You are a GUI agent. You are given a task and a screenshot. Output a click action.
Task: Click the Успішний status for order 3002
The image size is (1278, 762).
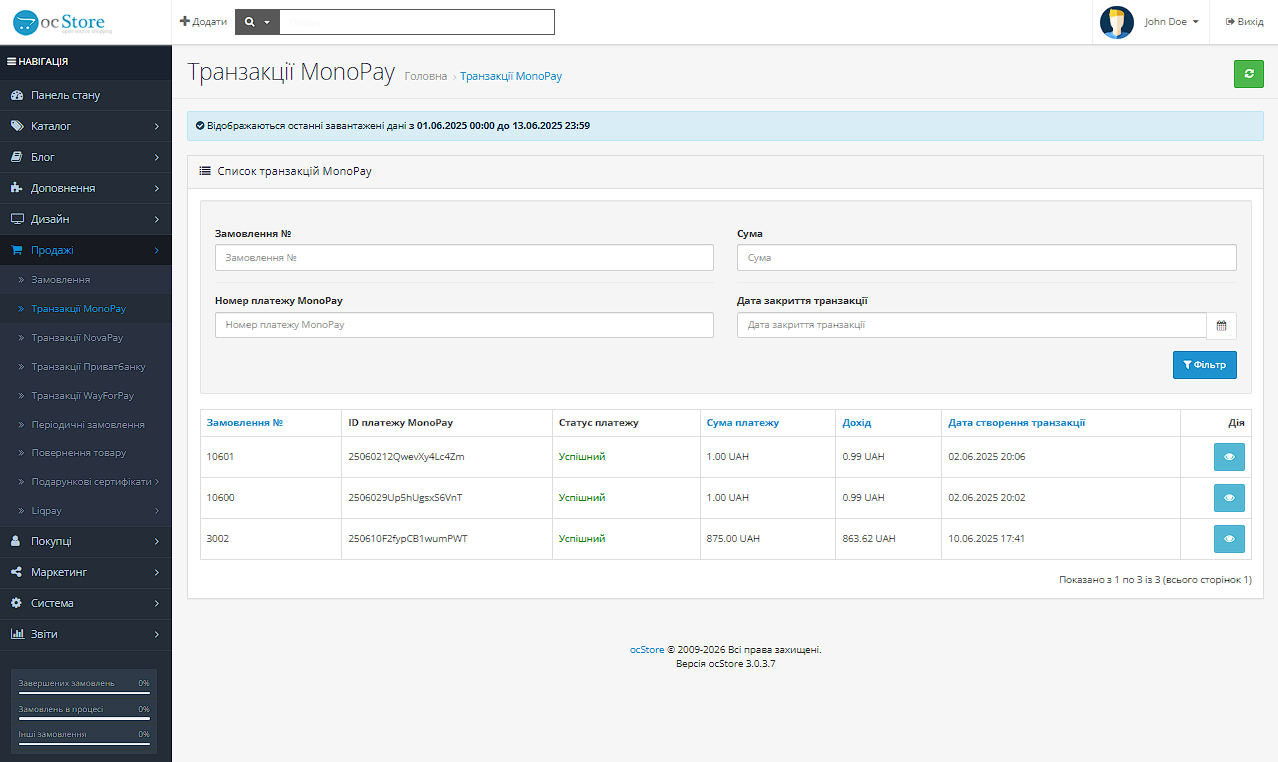tap(582, 539)
